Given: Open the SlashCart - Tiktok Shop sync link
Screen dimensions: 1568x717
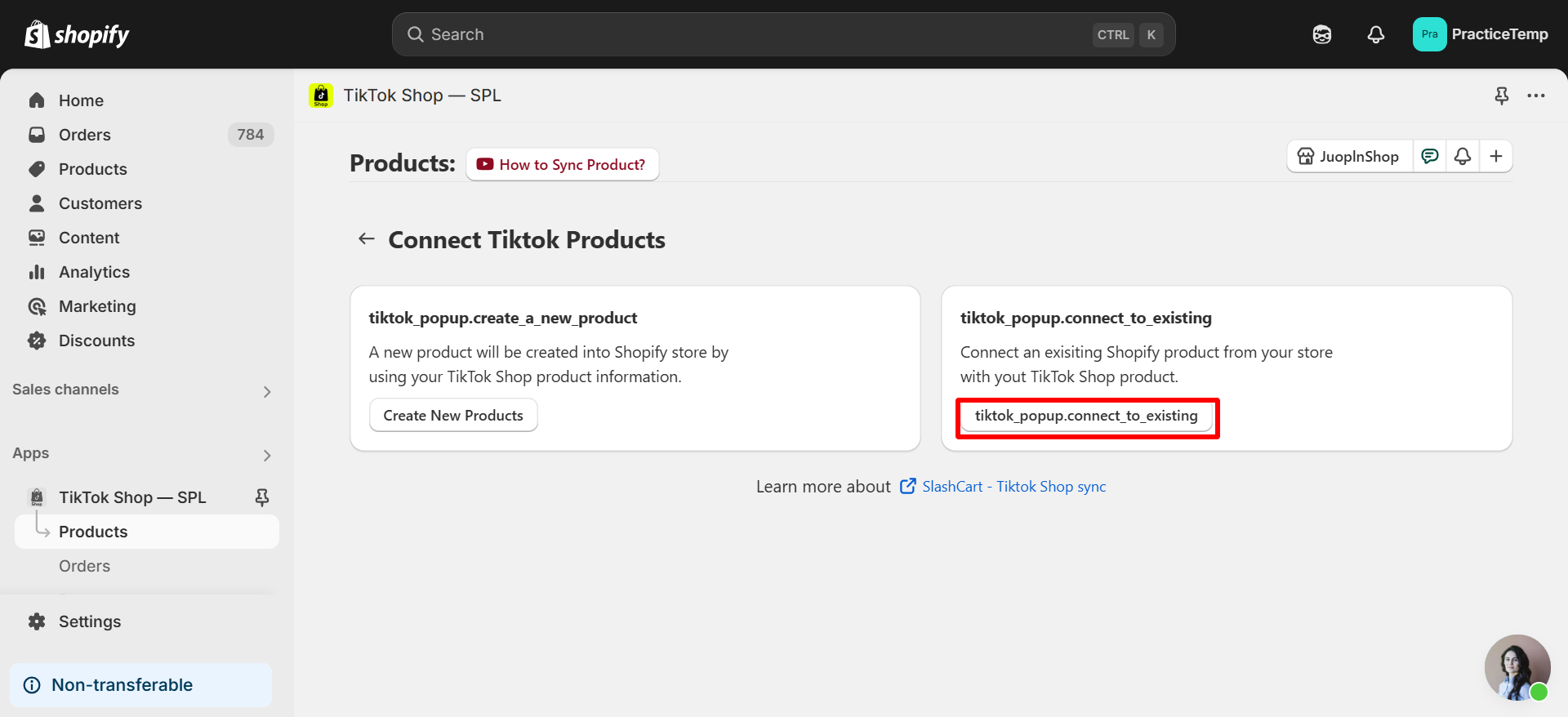Looking at the screenshot, I should (x=1013, y=487).
